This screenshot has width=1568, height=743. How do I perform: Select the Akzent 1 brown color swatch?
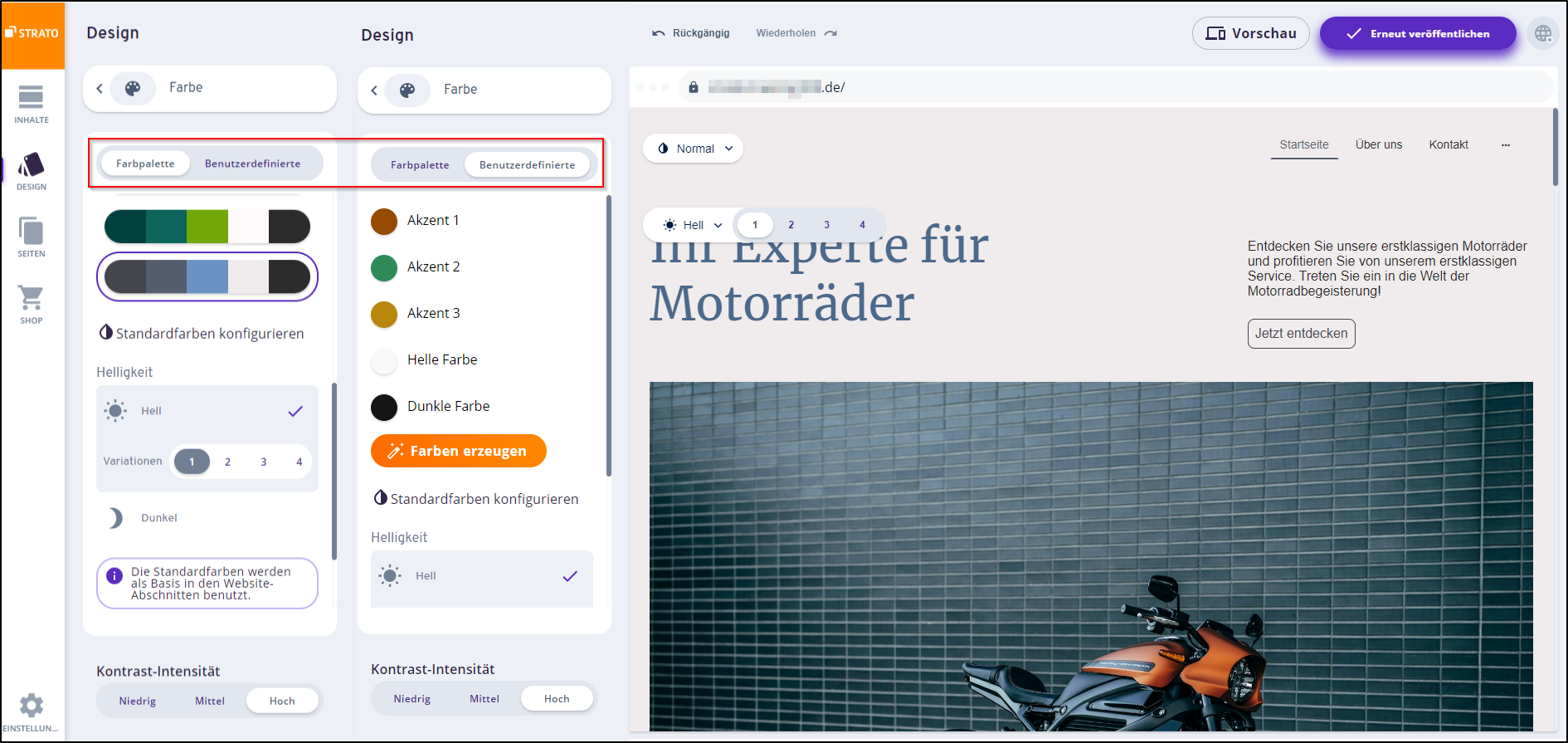coord(384,221)
